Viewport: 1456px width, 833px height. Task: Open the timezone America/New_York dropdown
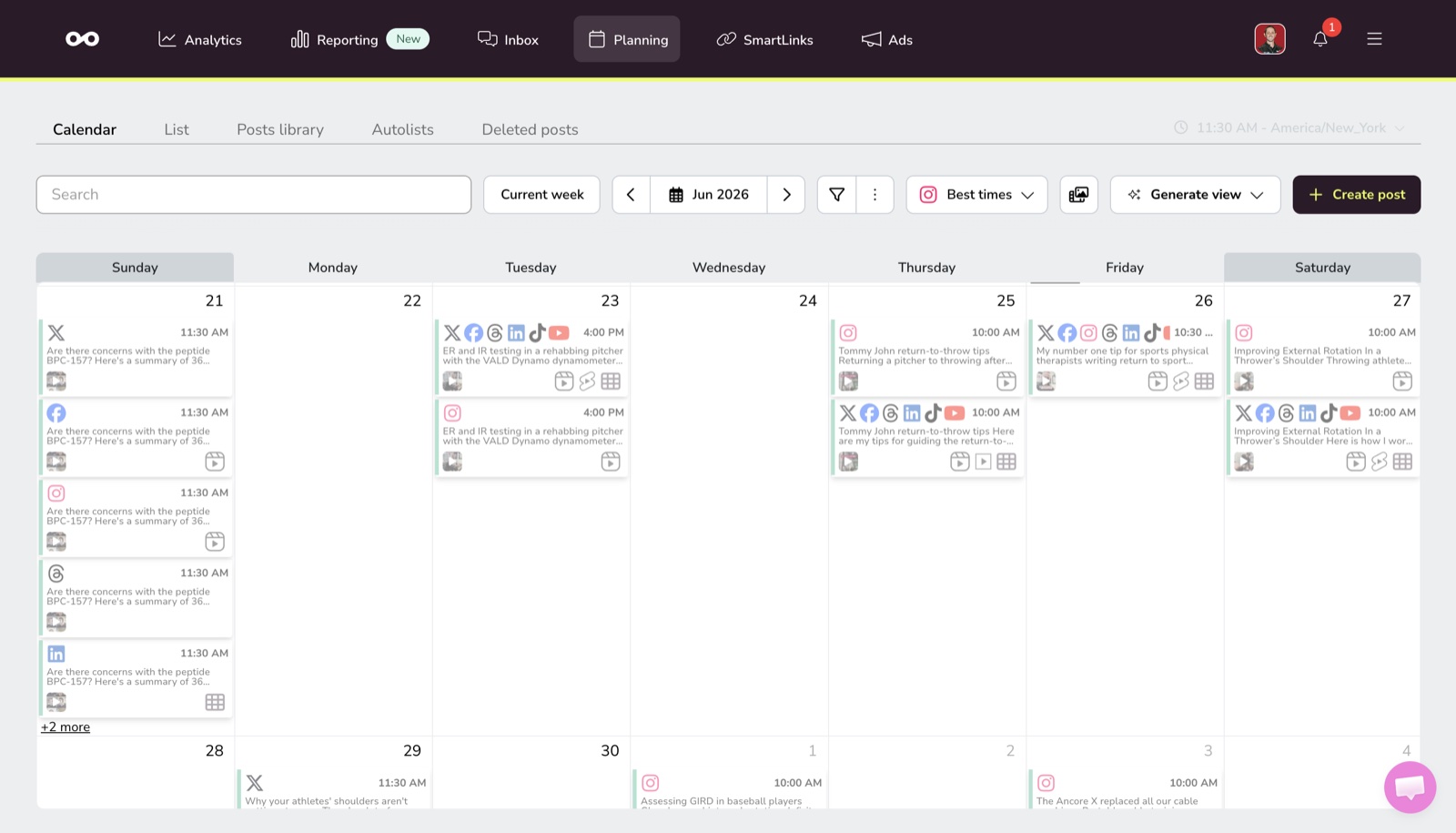tap(1289, 128)
